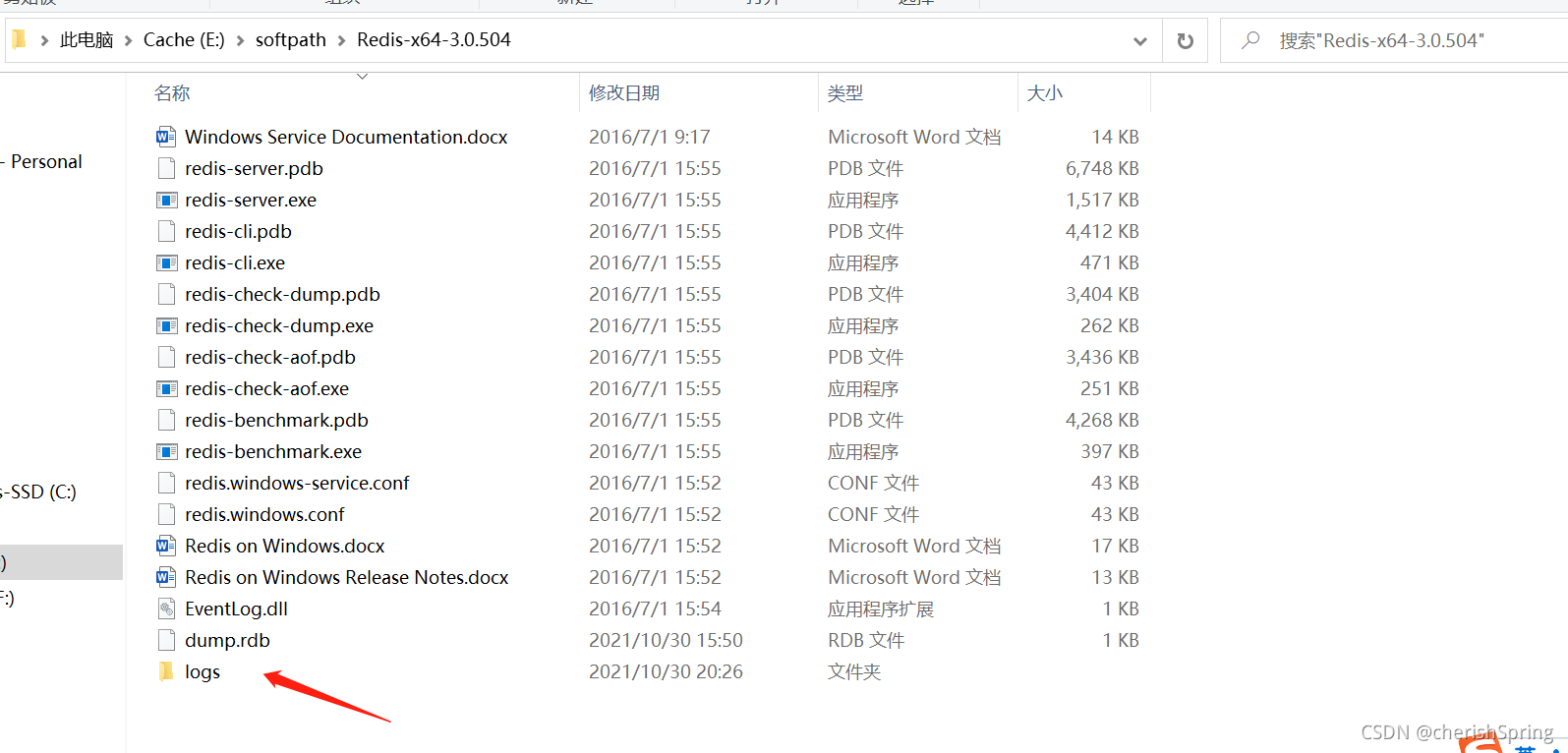Image resolution: width=1568 pixels, height=753 pixels.
Task: Select file name redis-check-aof.exe
Action: (x=266, y=388)
